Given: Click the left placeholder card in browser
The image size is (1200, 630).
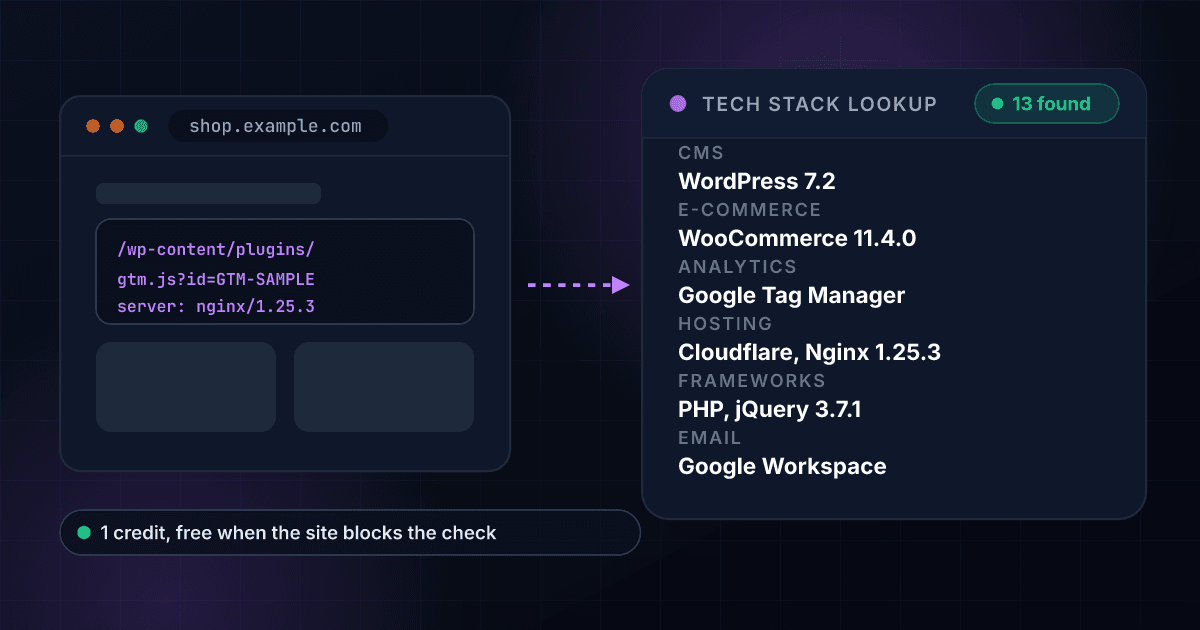Looking at the screenshot, I should [186, 387].
